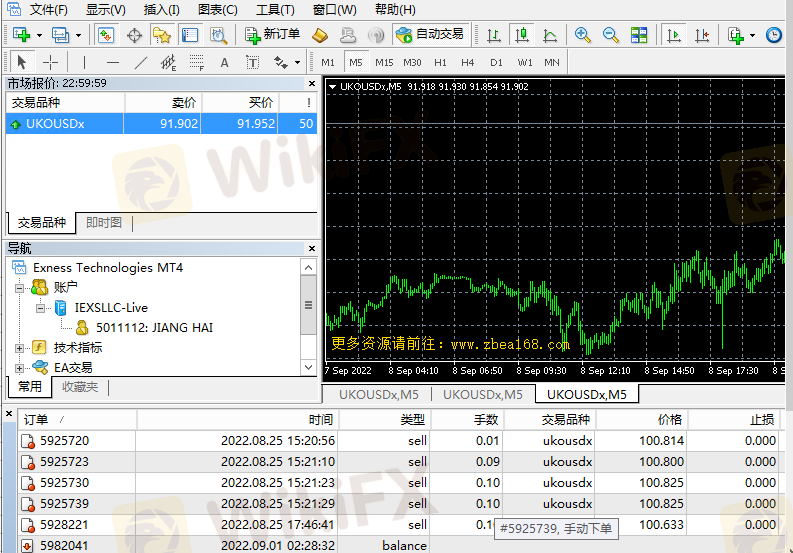This screenshot has height=553, width=793.
Task: Click navigator scrollbar down arrow
Action: [x=309, y=367]
